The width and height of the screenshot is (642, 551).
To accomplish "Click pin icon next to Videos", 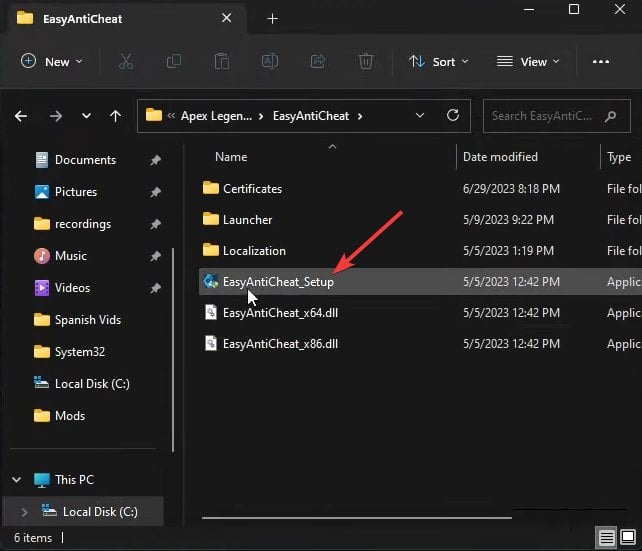I will click(155, 288).
